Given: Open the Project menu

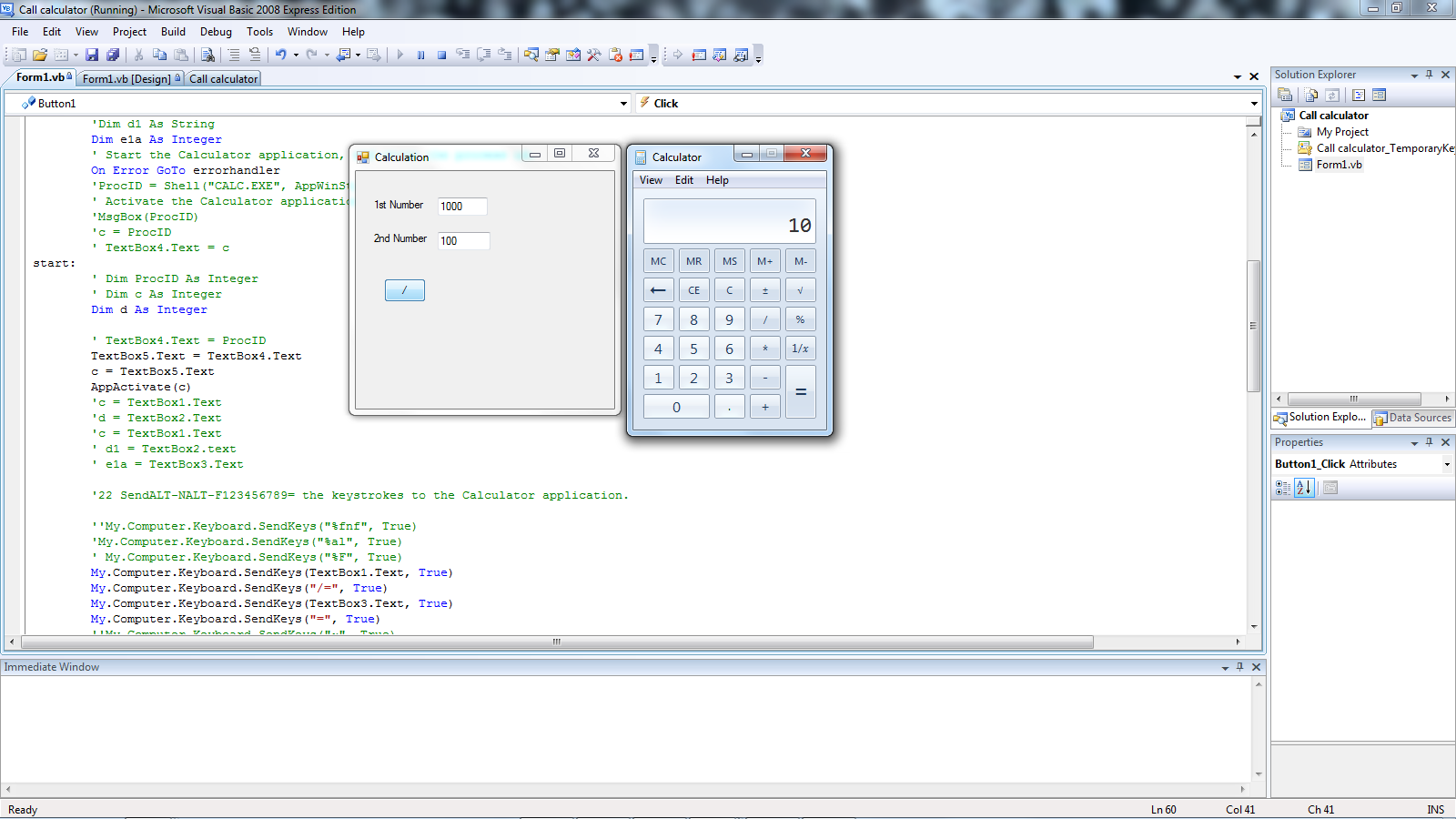Looking at the screenshot, I should 129,32.
